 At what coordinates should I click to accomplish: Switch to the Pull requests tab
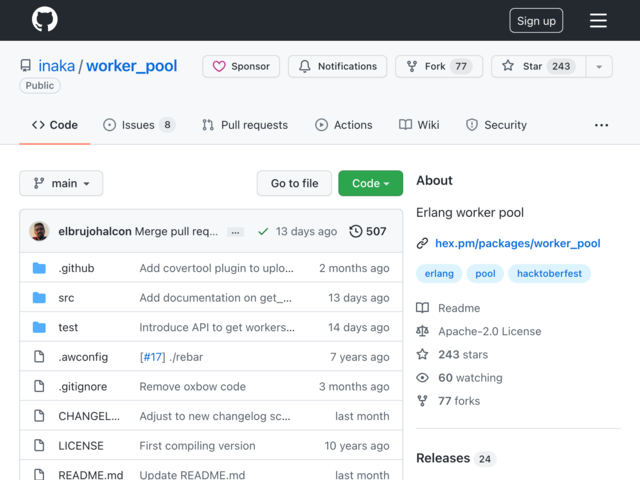coord(245,125)
